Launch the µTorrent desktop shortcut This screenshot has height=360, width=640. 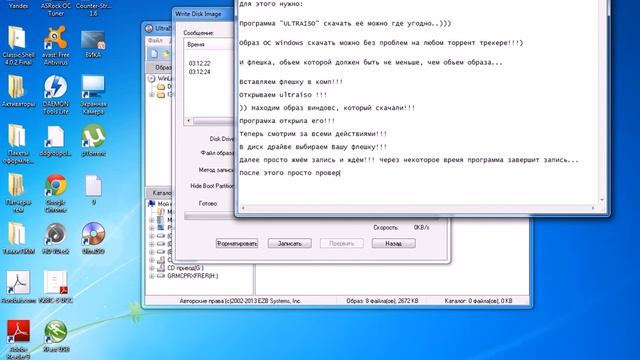point(93,140)
